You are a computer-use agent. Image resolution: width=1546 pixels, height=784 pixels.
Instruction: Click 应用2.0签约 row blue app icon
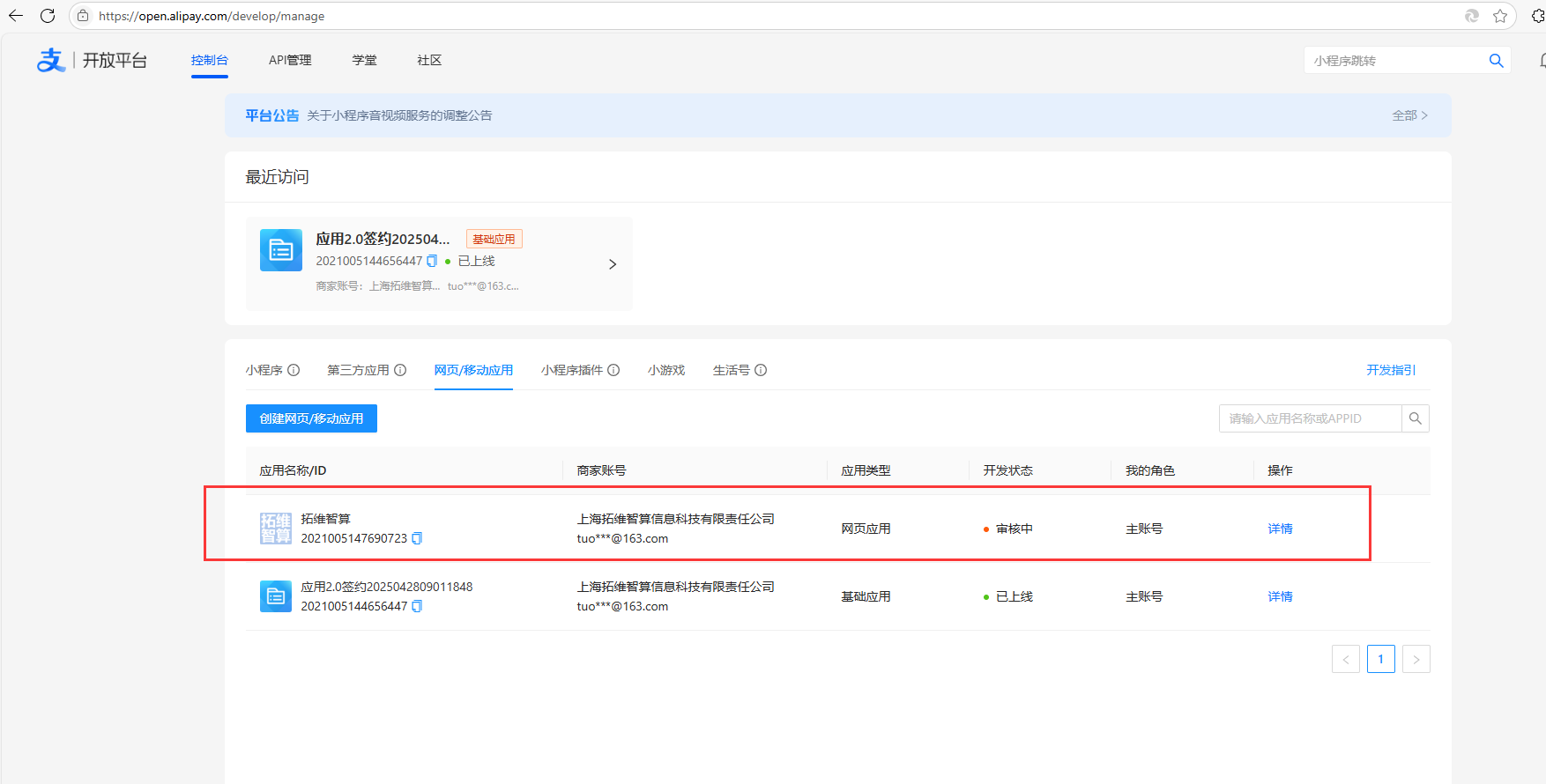[x=276, y=596]
